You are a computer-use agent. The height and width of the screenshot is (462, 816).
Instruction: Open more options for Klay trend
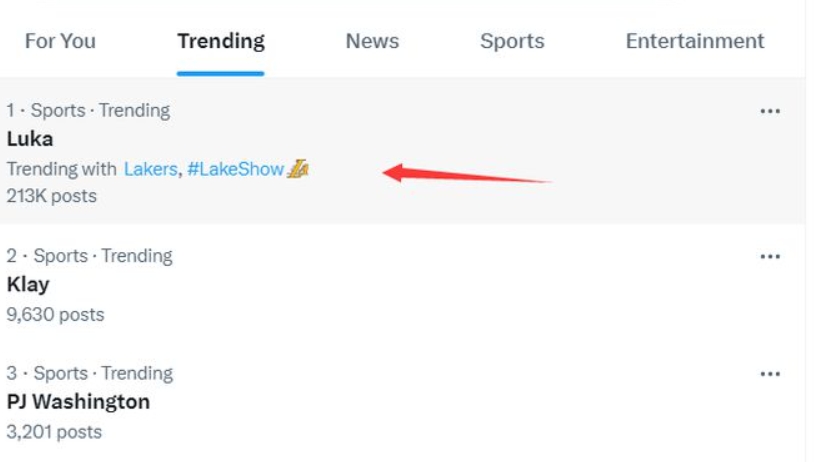tap(769, 257)
